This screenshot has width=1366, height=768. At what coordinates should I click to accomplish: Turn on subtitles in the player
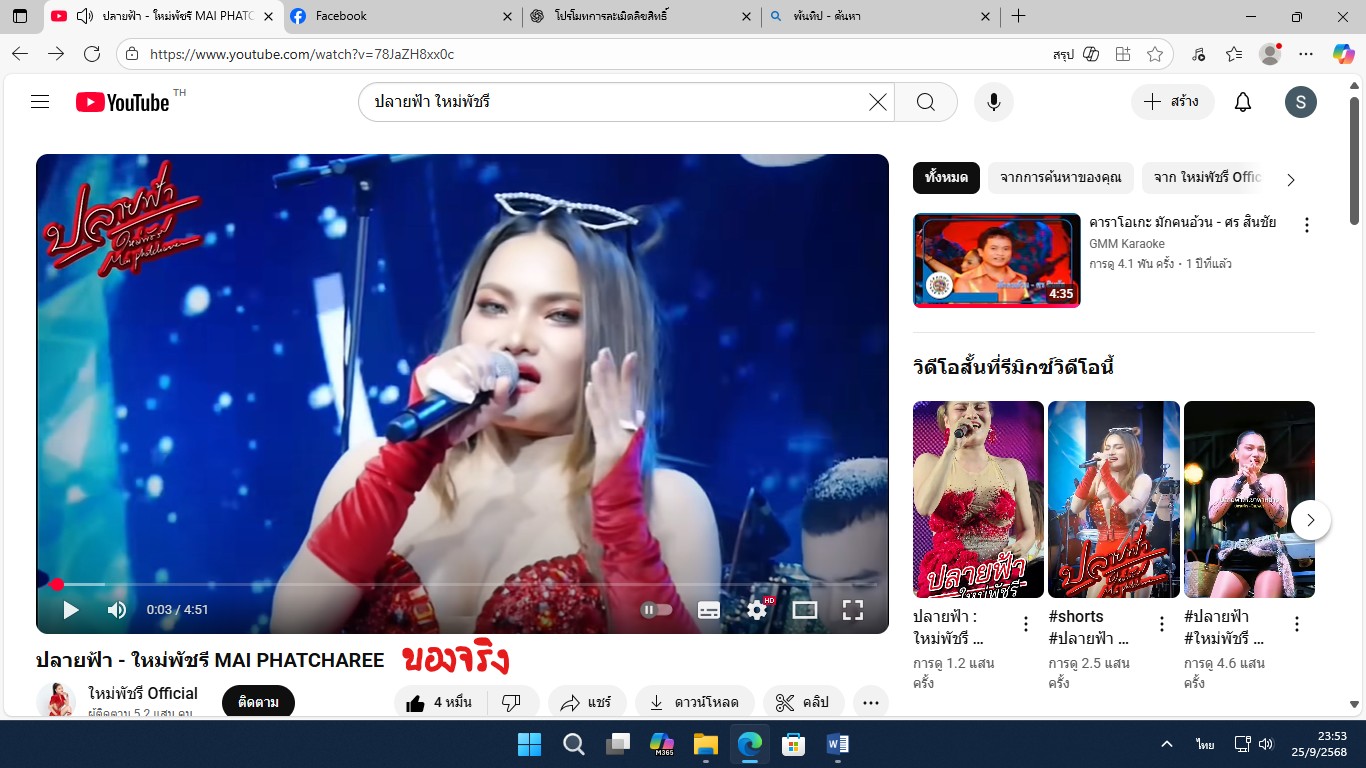(709, 609)
